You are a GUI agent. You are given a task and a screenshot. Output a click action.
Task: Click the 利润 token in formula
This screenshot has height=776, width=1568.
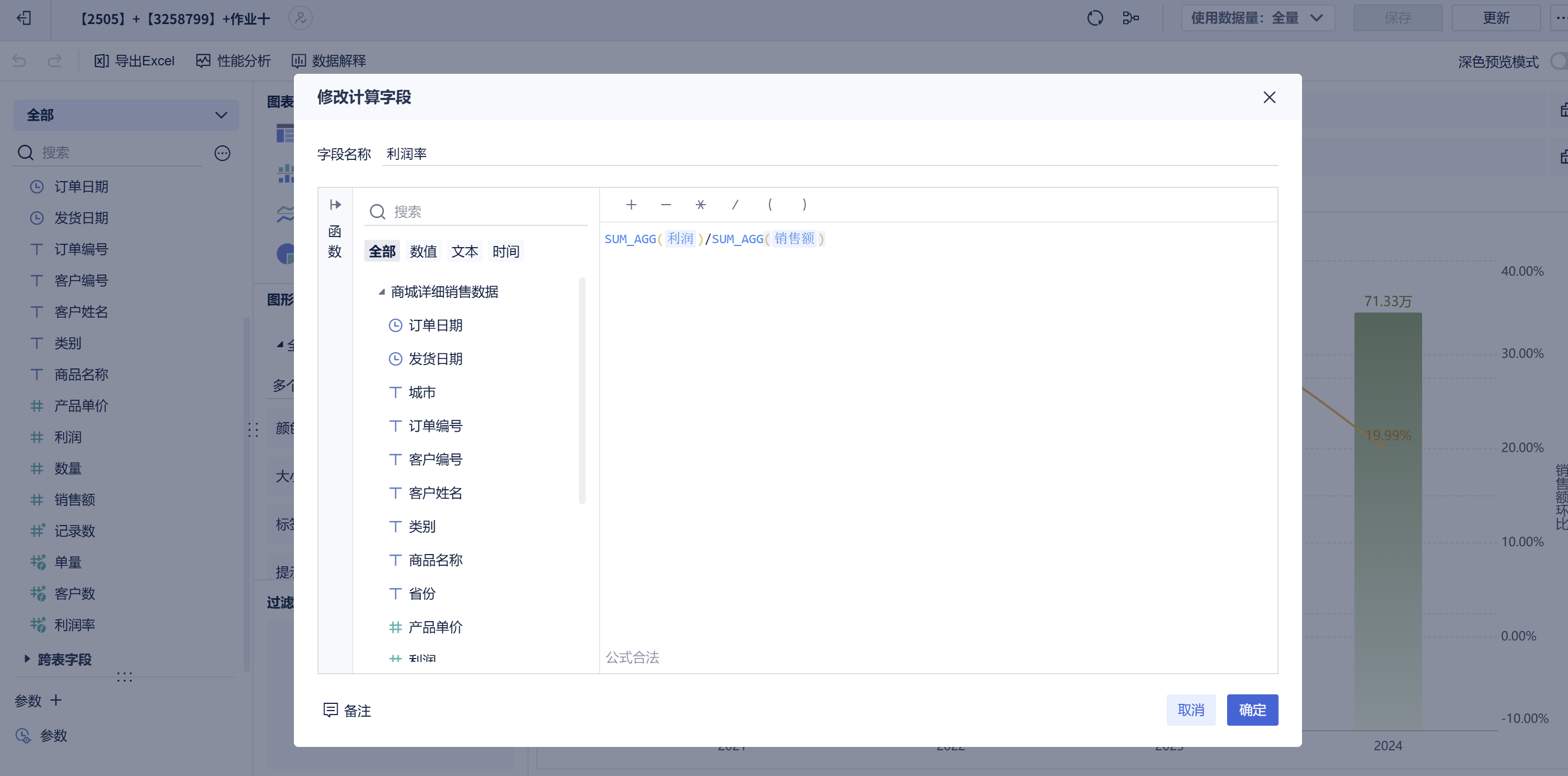click(x=680, y=239)
